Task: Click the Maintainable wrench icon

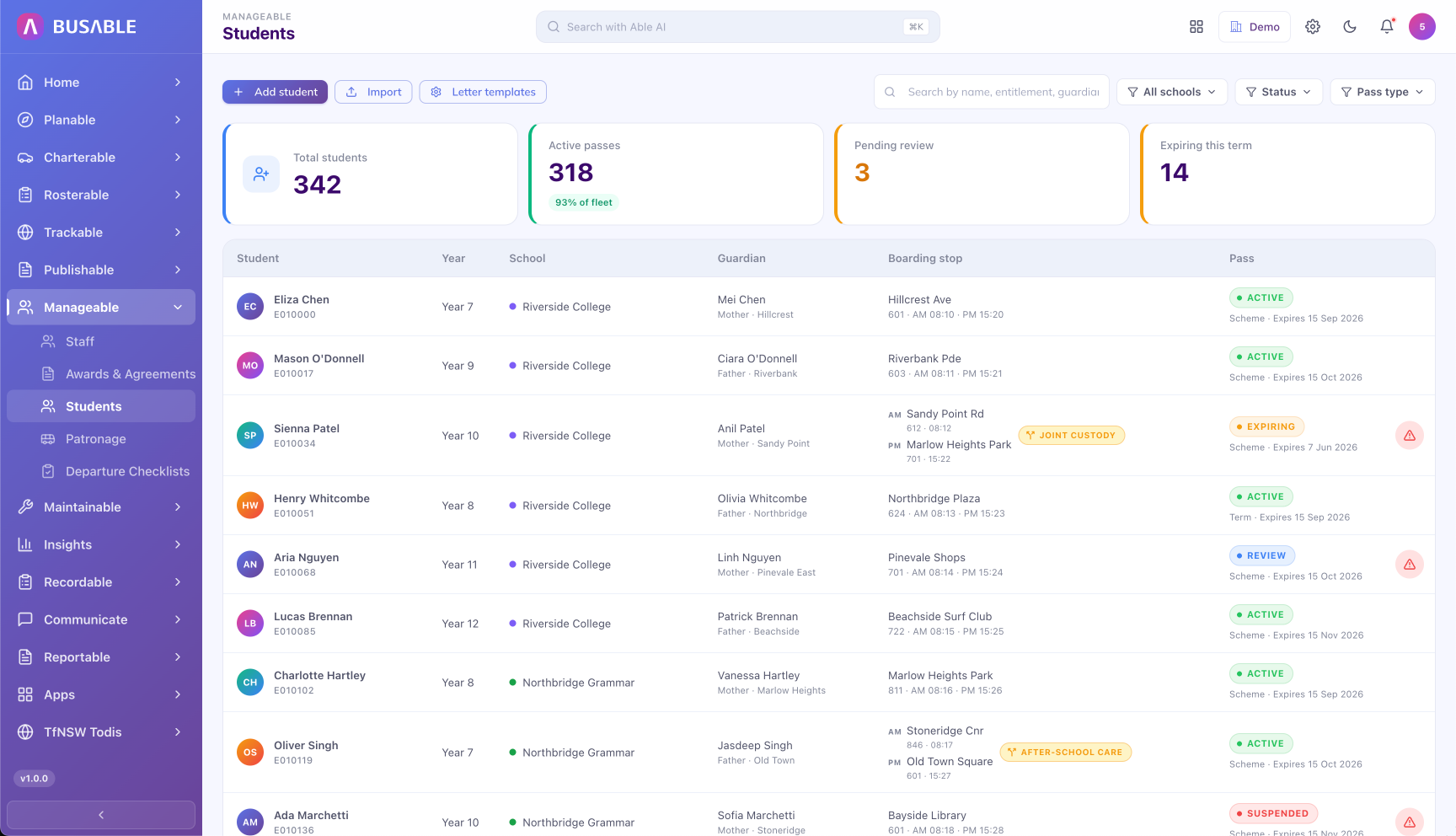Action: click(25, 507)
